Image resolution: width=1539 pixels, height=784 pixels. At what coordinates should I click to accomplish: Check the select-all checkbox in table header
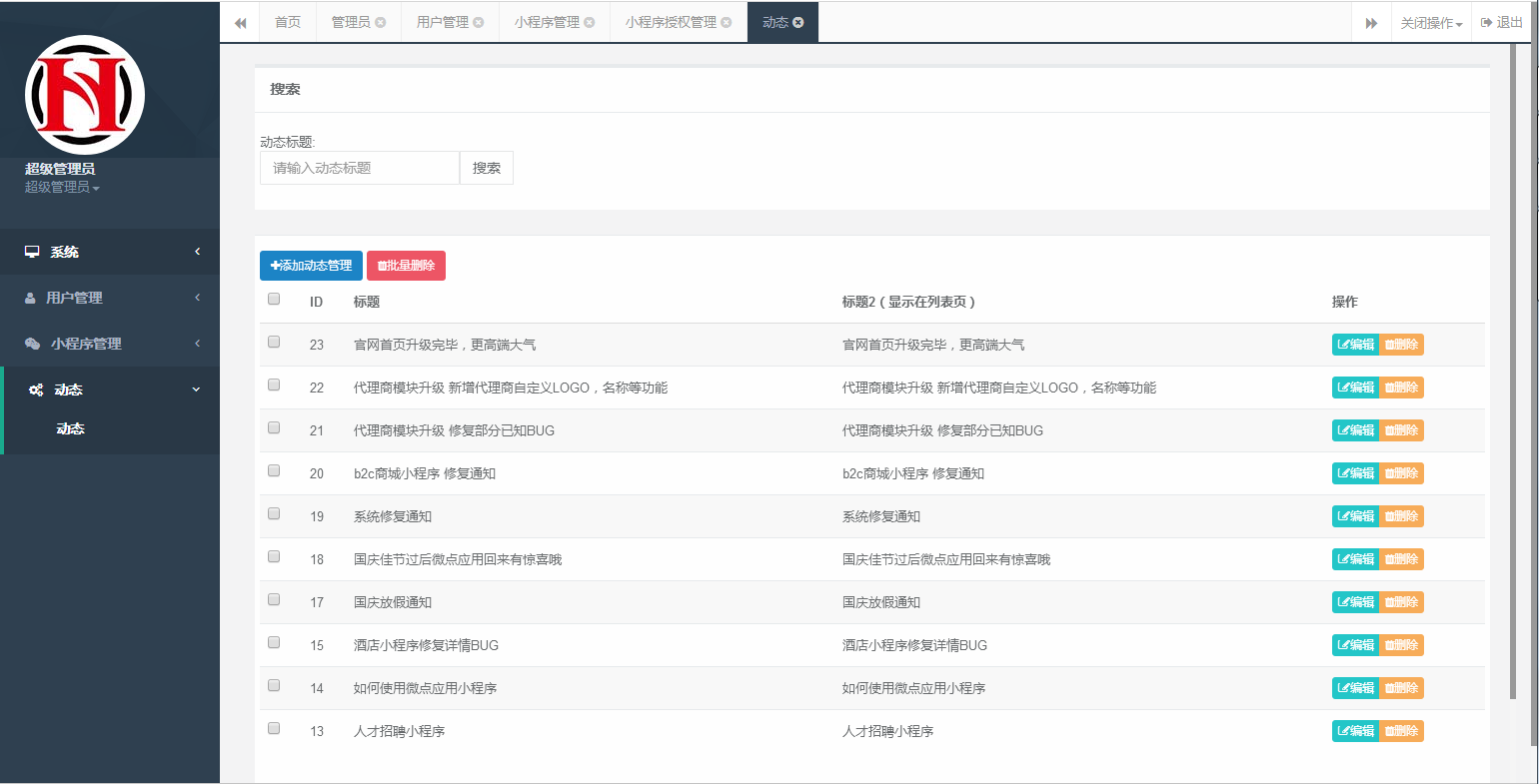pos(273,298)
